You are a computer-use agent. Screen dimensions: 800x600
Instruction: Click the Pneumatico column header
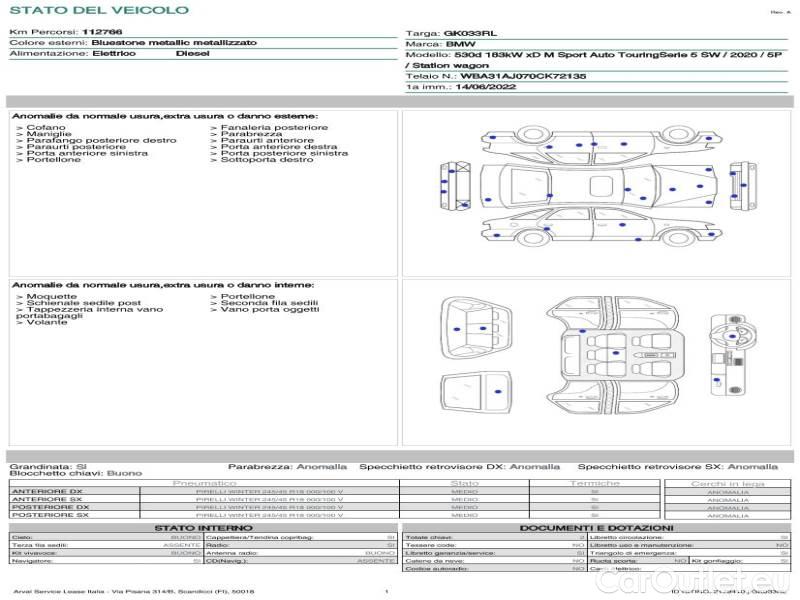coord(203,483)
